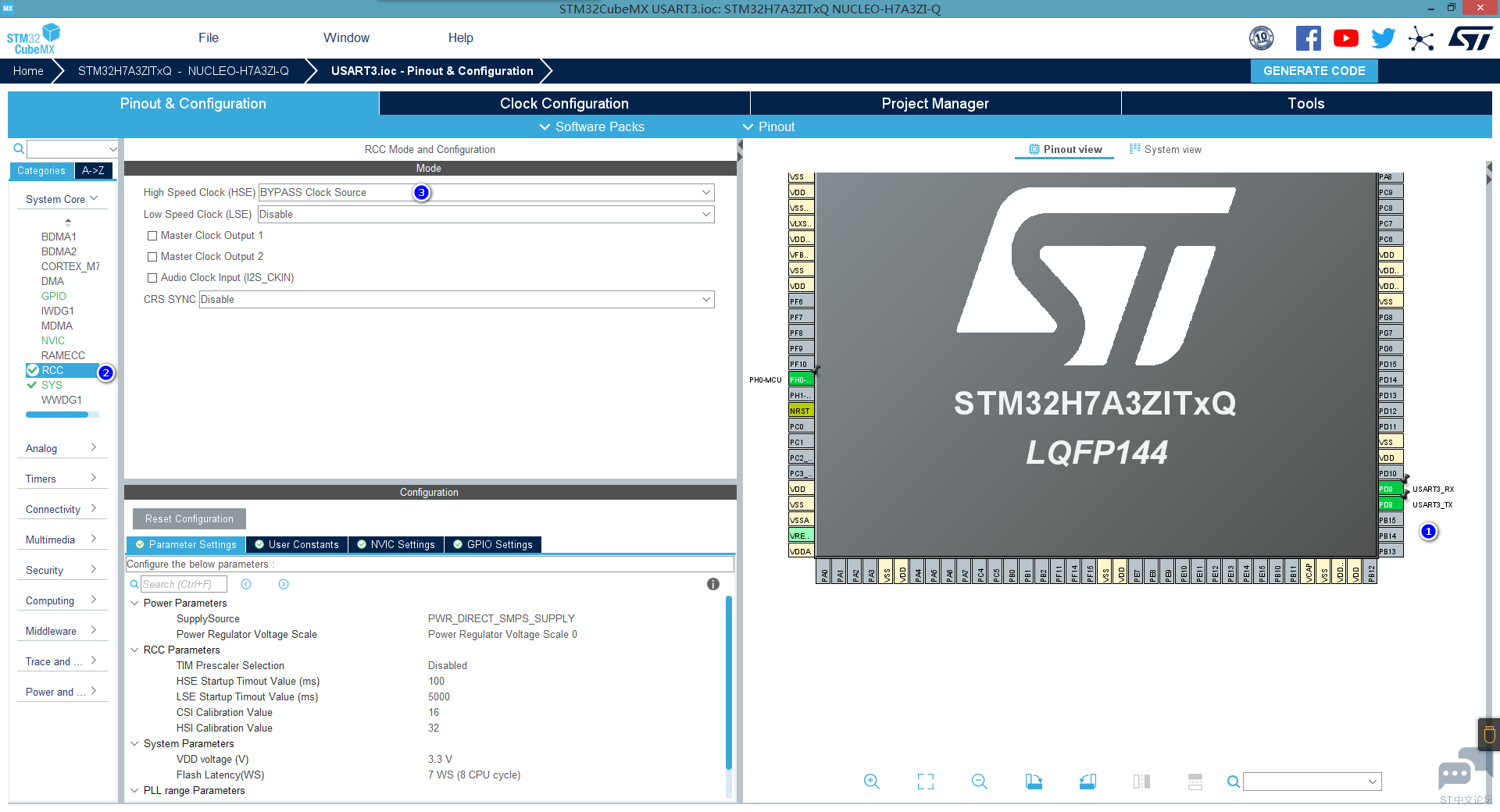1500x812 pixels.
Task: Go to previous parameter search result
Action: [246, 584]
